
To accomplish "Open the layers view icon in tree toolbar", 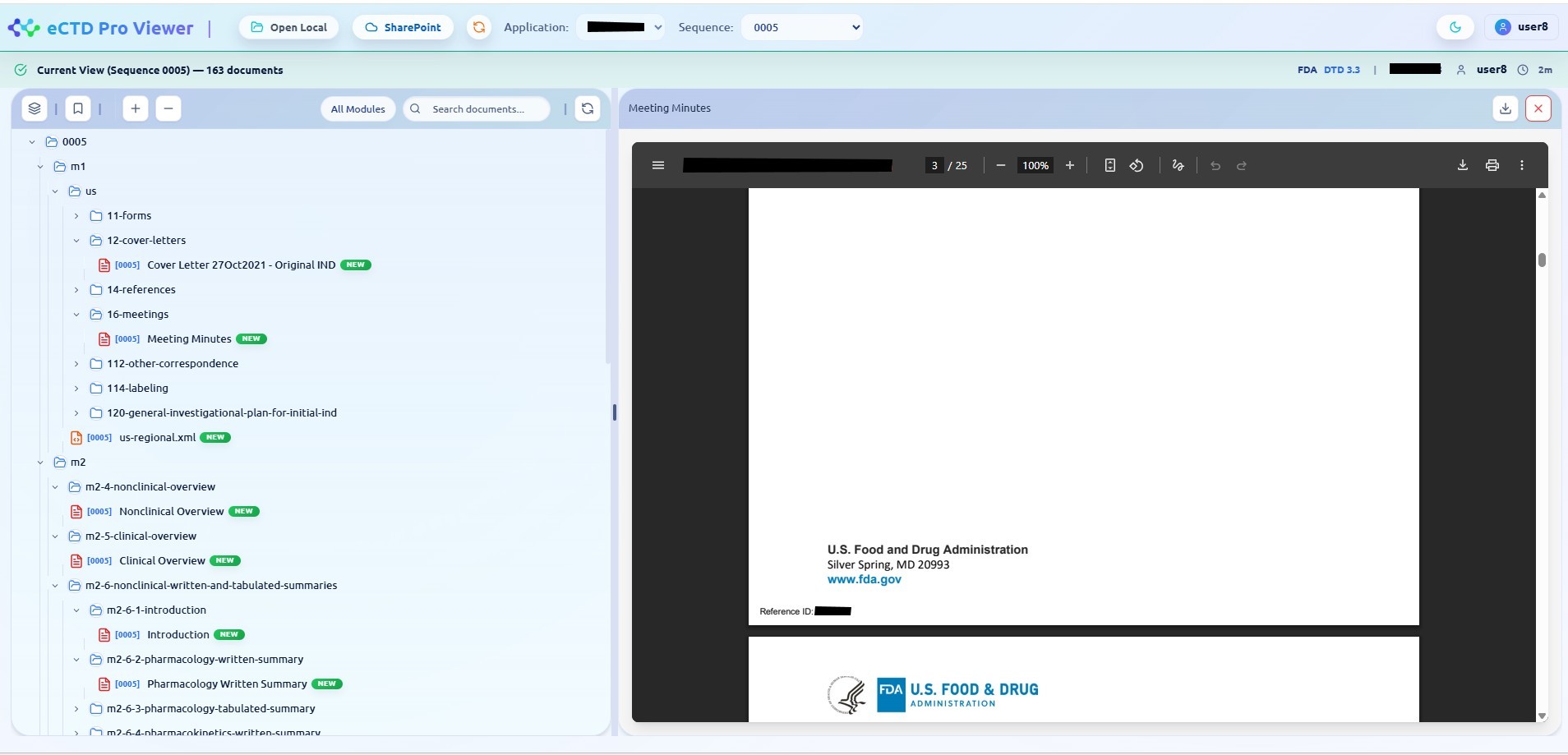I will [x=35, y=108].
